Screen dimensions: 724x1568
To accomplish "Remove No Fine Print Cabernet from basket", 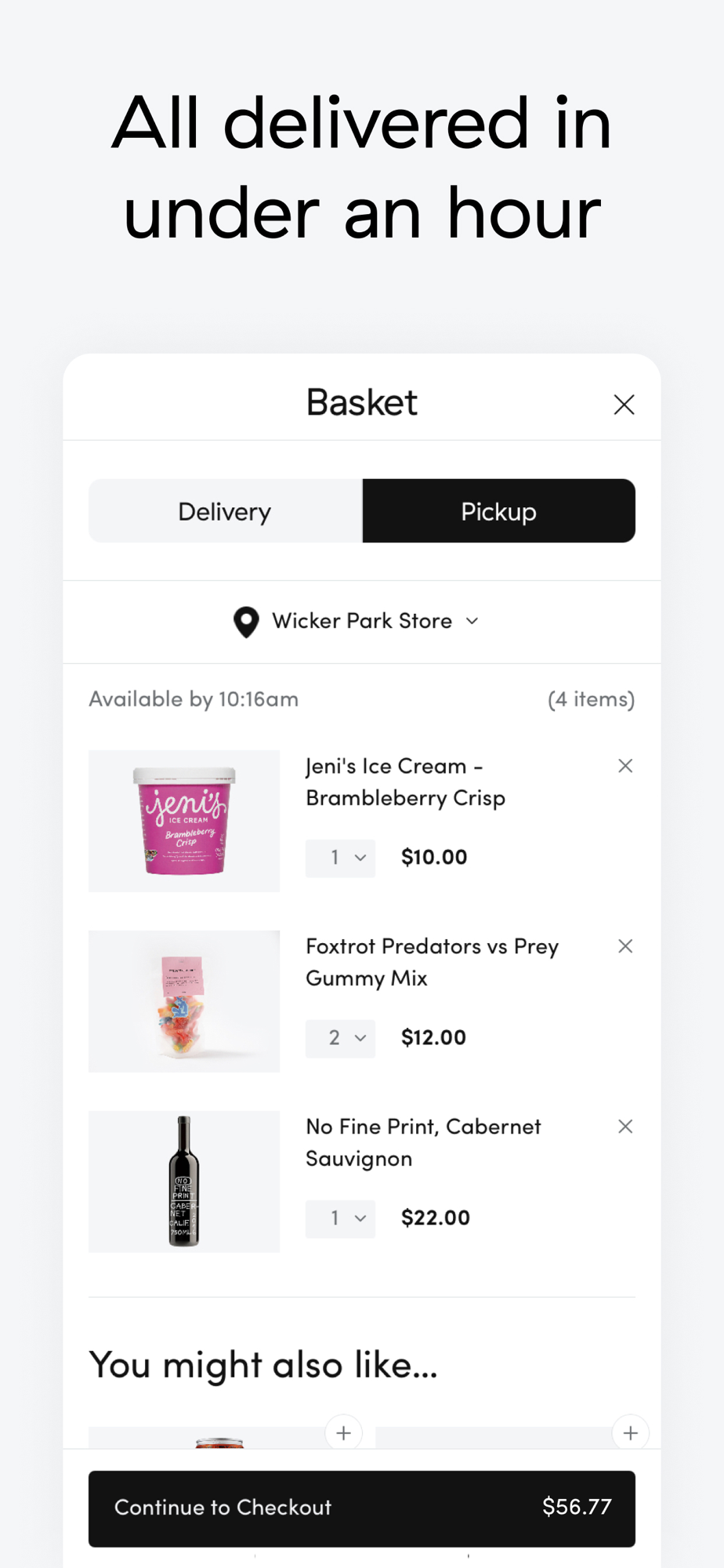I will pos(625,1127).
